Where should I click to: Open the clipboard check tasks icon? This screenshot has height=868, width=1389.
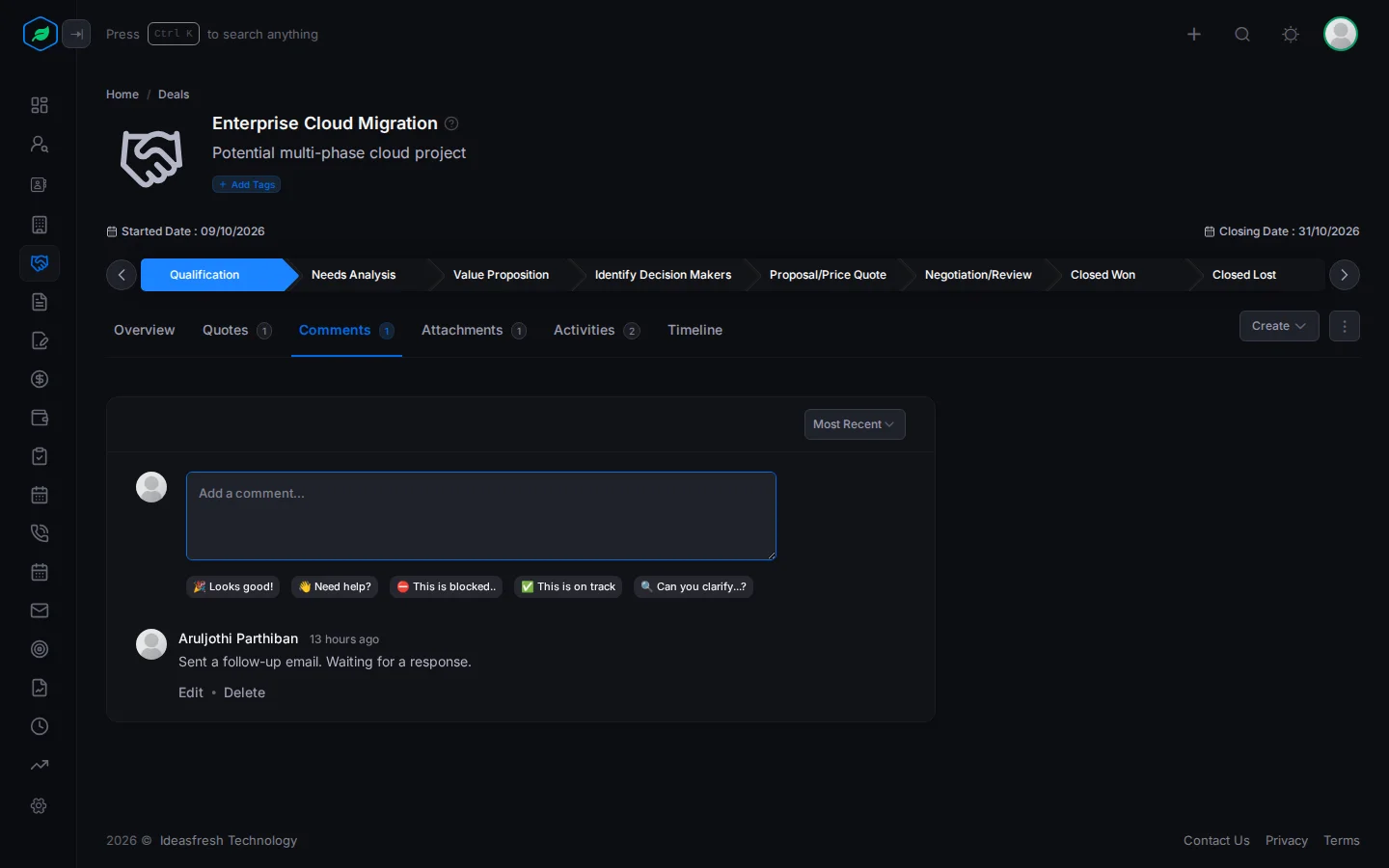40,456
